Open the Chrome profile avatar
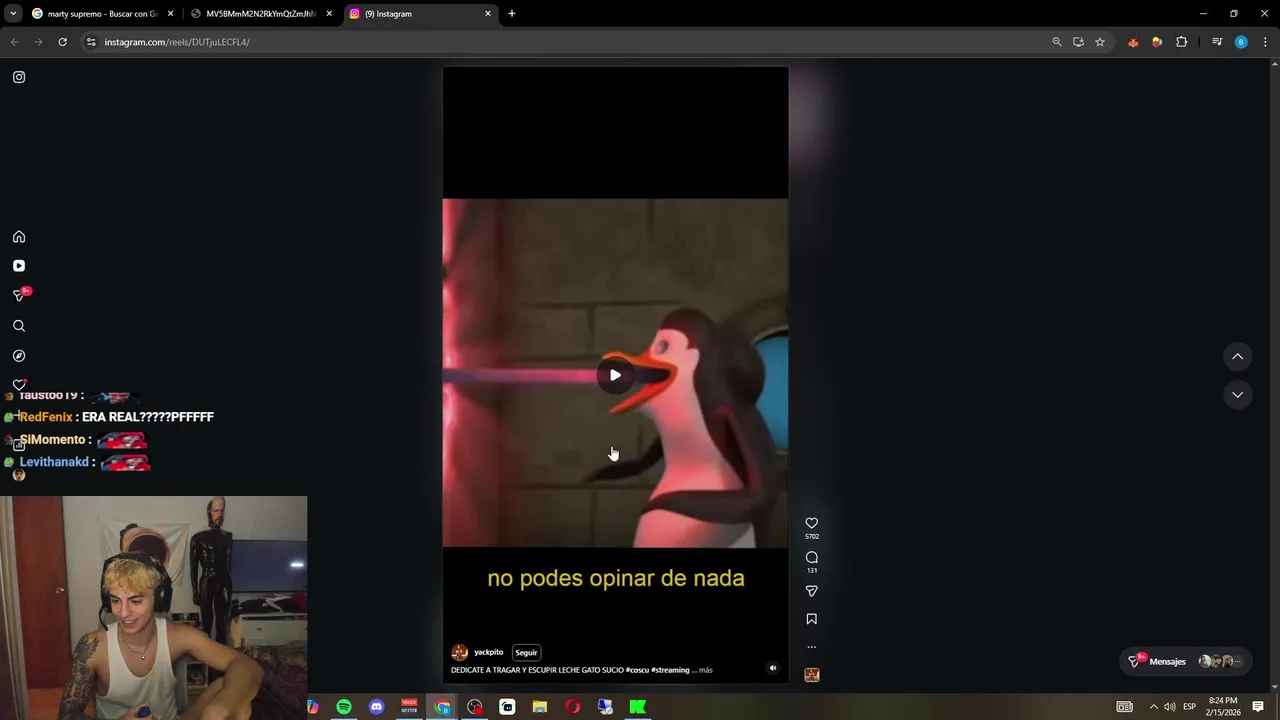 click(1241, 42)
